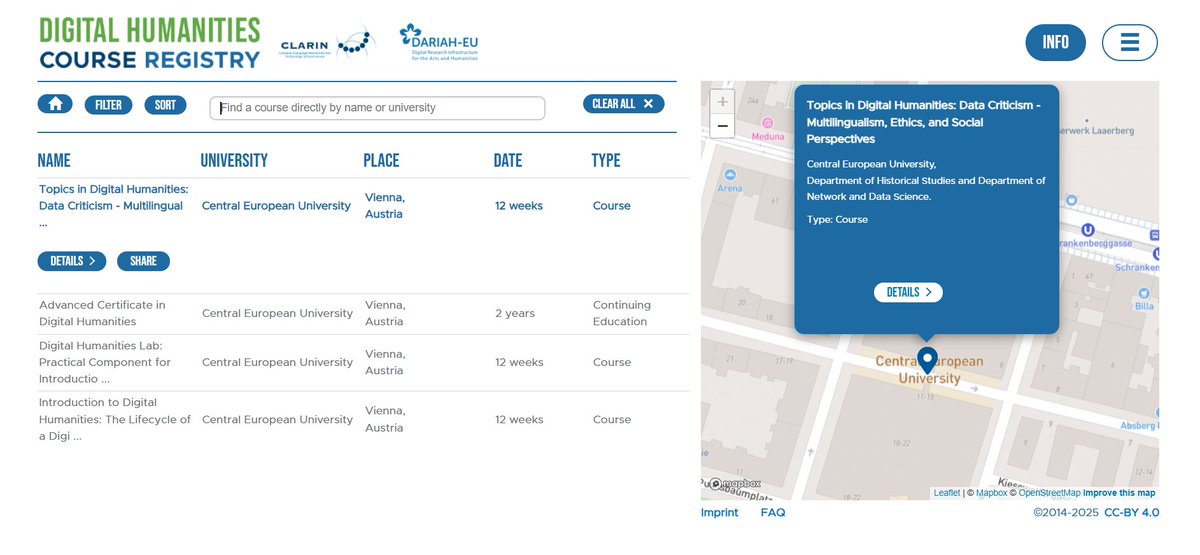Click the CLARIN logo
Image resolution: width=1200 pixels, height=555 pixels.
pos(325,45)
